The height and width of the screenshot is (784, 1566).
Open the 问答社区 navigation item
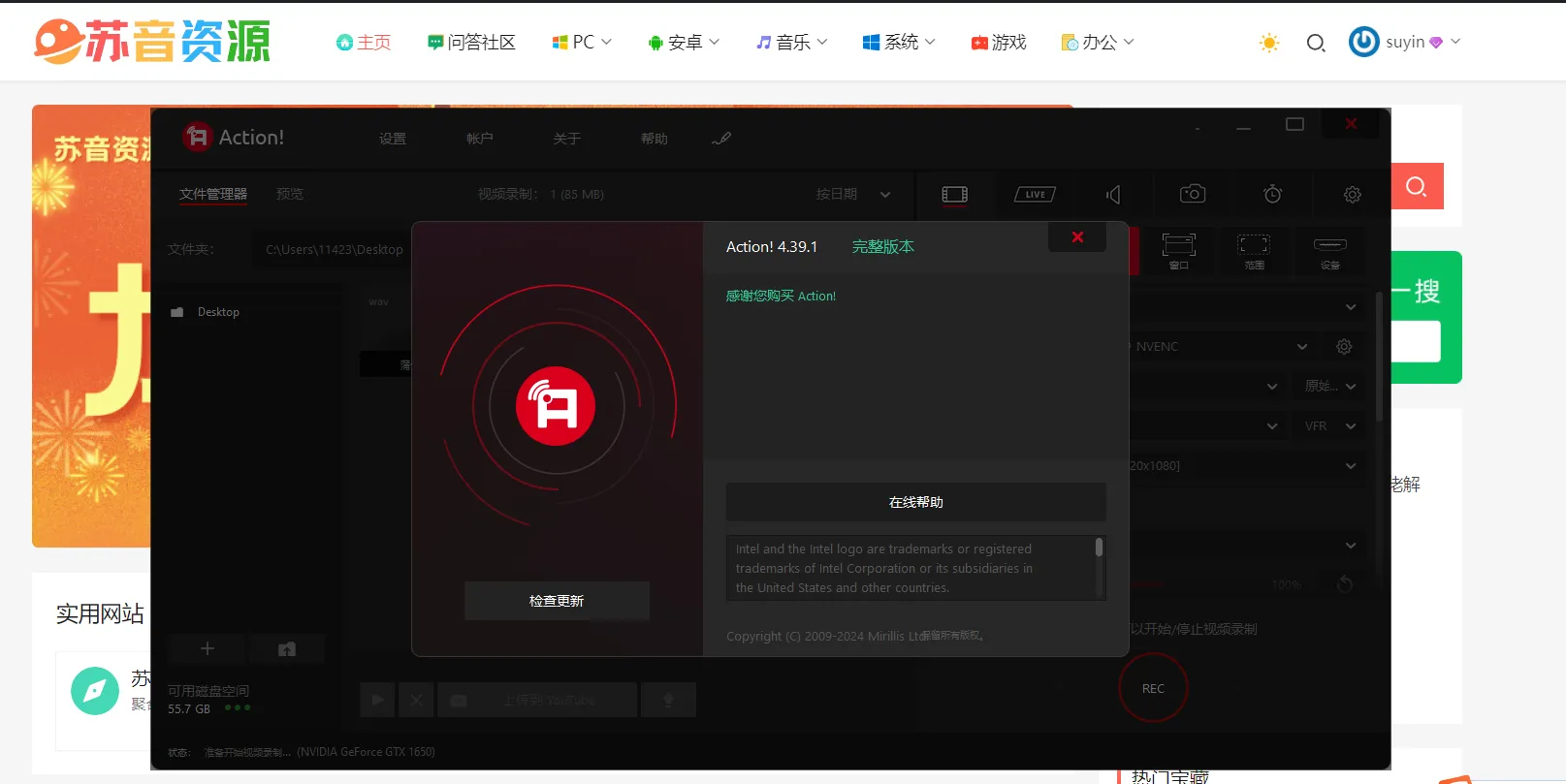point(472,43)
